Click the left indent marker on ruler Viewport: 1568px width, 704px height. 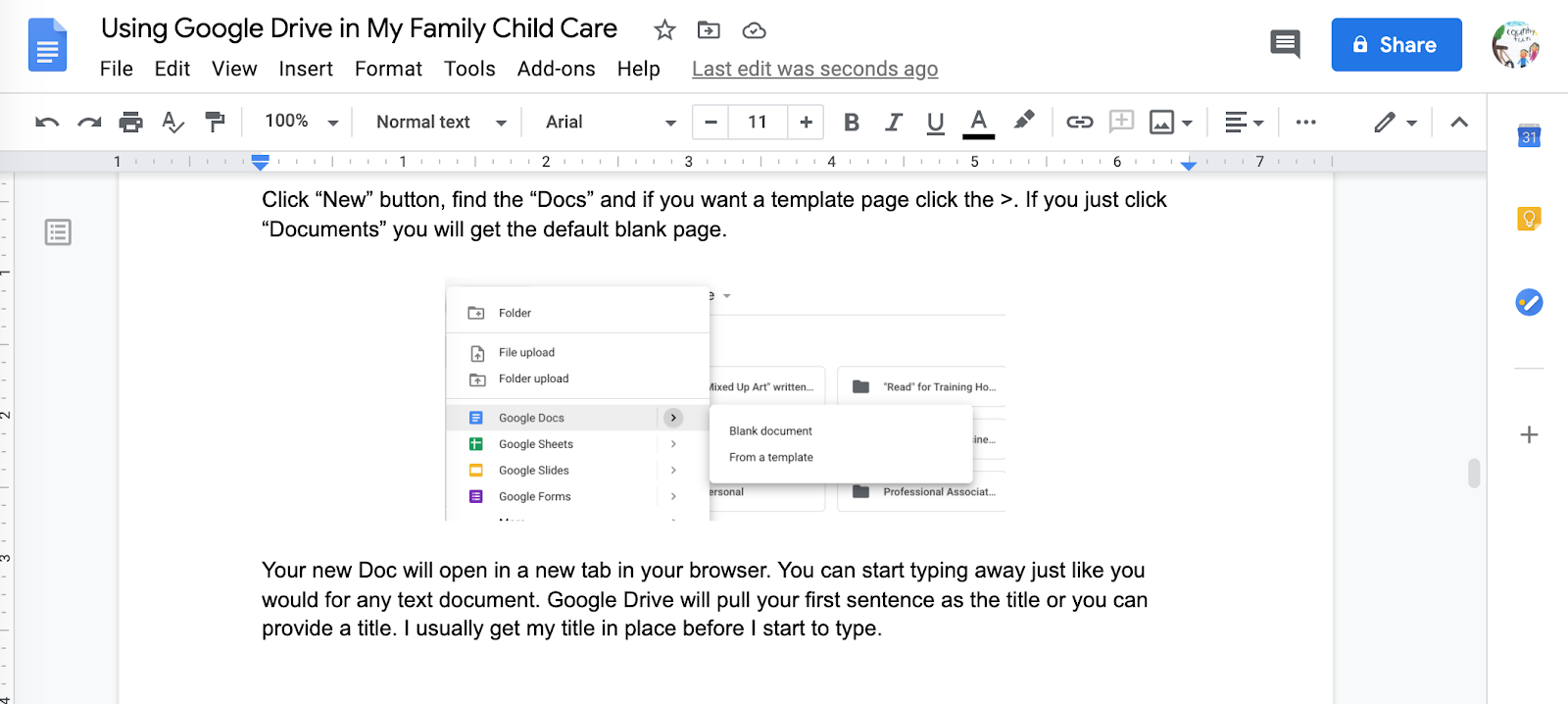pos(260,162)
